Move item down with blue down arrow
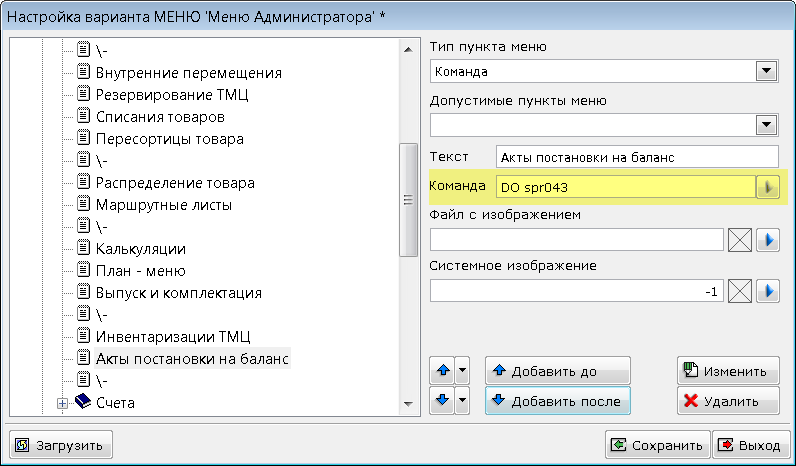 click(x=443, y=401)
